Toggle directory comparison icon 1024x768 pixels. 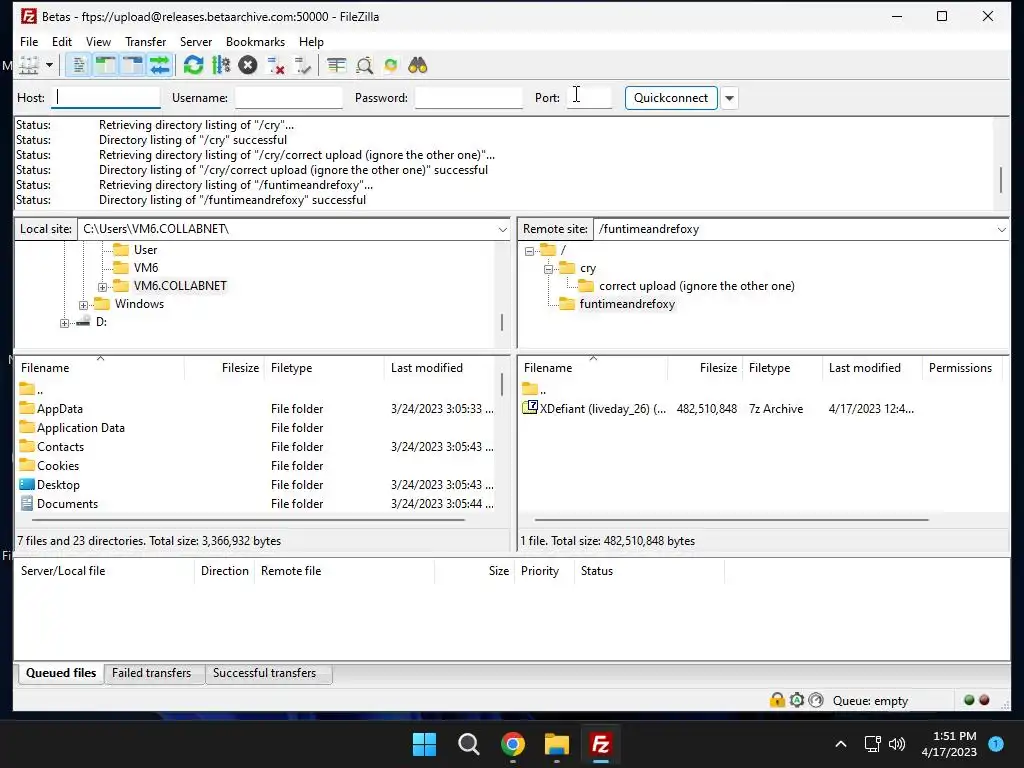click(x=364, y=65)
